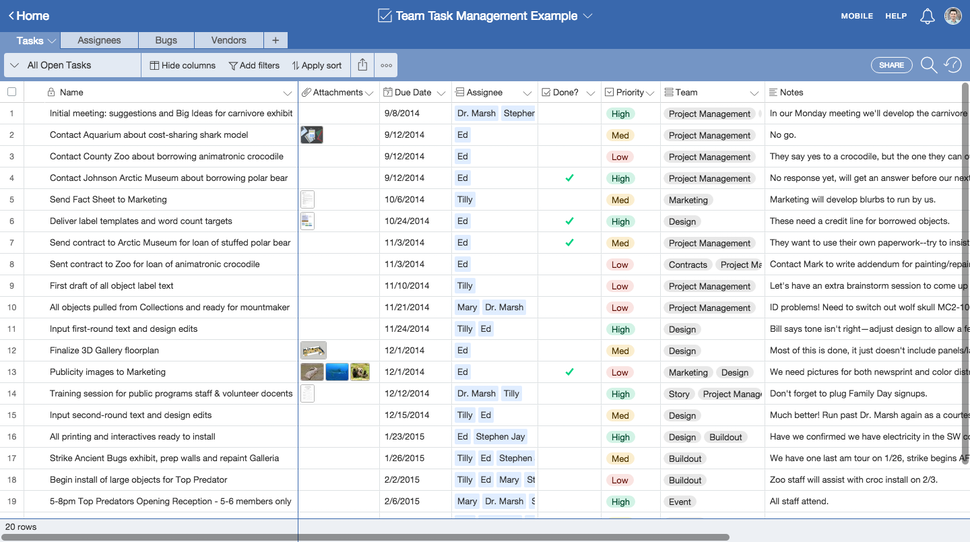Click the High priority tag in row 1
The width and height of the screenshot is (970, 542).
pyautogui.click(x=620, y=114)
